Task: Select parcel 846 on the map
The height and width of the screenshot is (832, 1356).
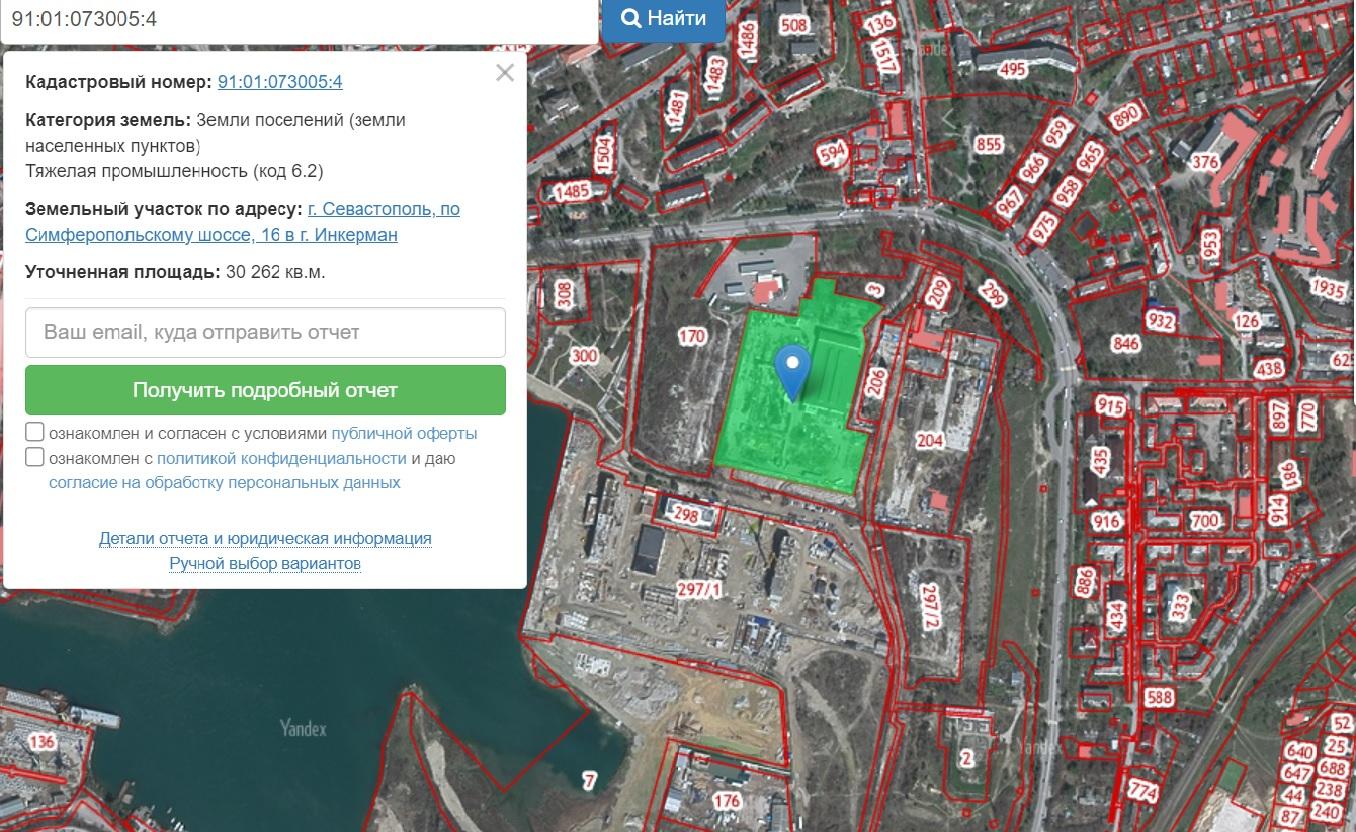Action: [x=1125, y=344]
